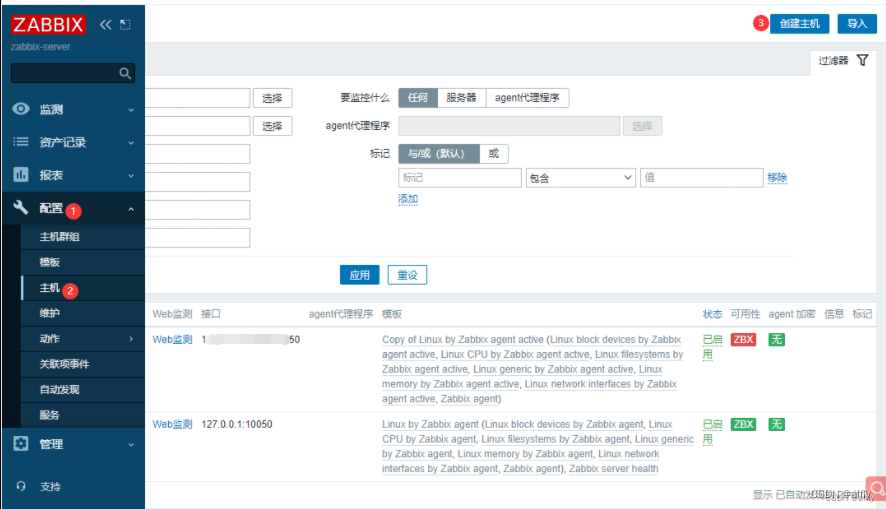Click 已启用 status of 127.0.0.1 host
The width and height of the screenshot is (886, 509).
coord(712,432)
